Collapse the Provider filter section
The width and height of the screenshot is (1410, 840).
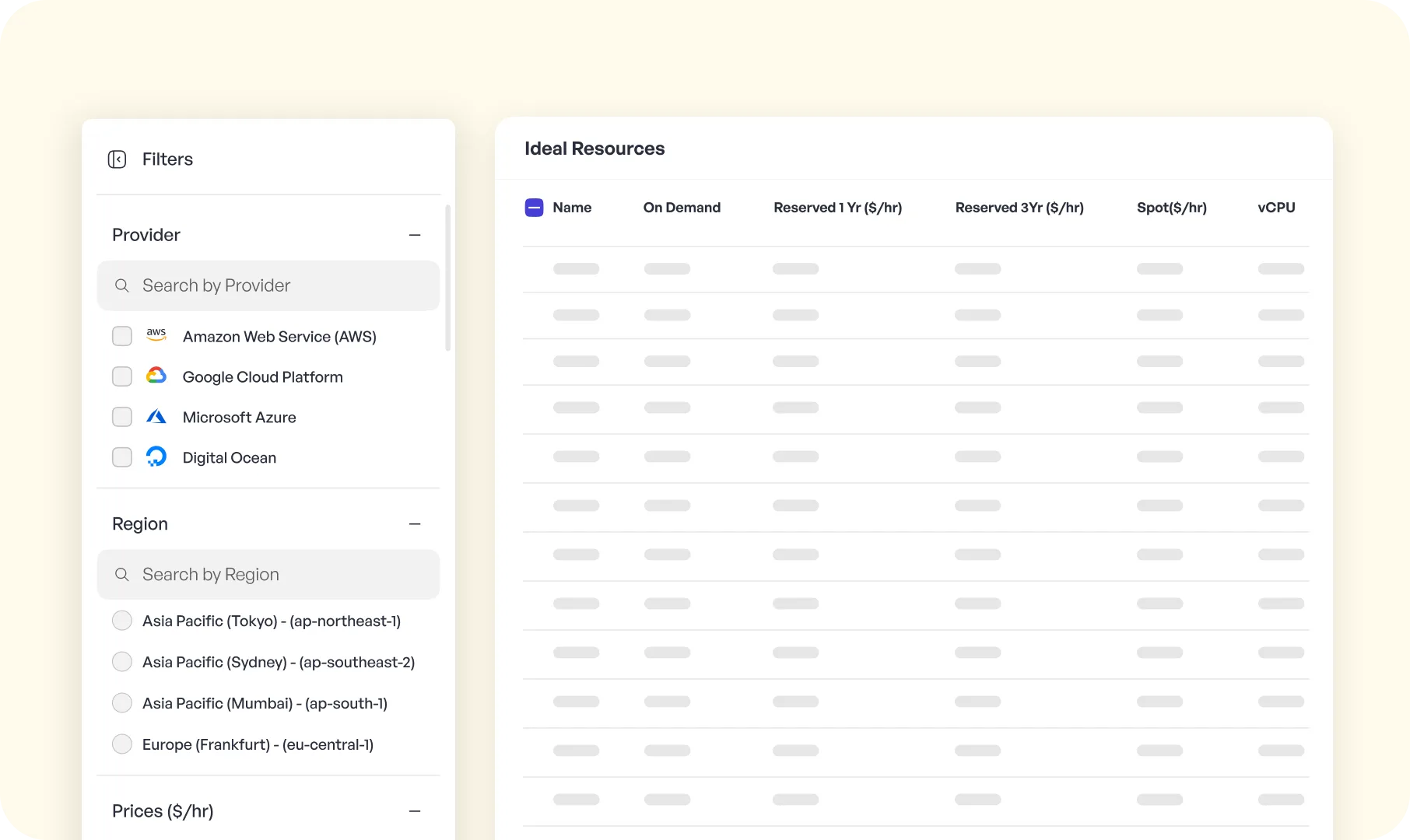(415, 234)
